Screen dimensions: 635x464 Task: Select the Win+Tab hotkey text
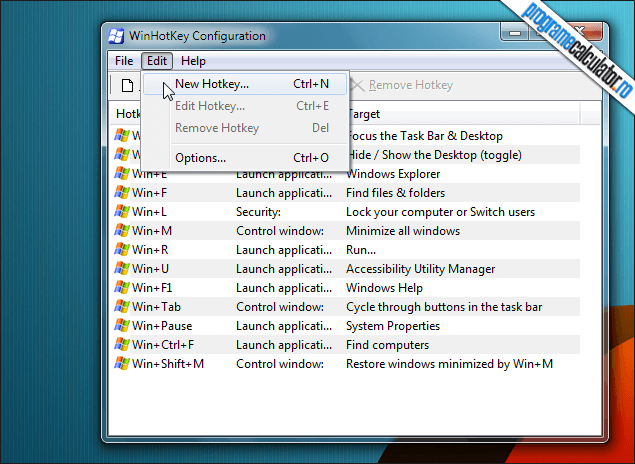(x=156, y=307)
